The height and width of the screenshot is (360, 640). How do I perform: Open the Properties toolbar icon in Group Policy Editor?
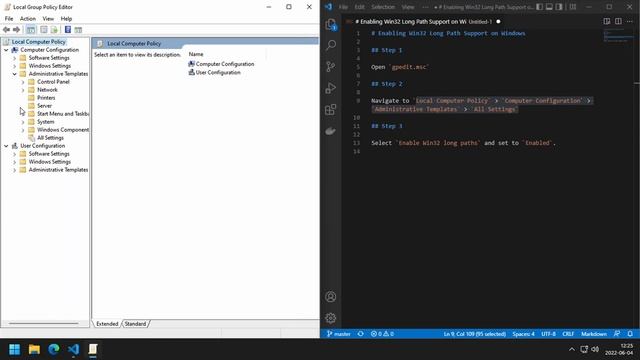44,30
